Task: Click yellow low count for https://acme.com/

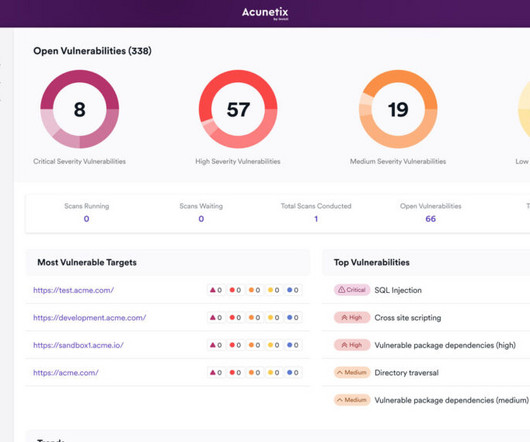Action: [273, 372]
